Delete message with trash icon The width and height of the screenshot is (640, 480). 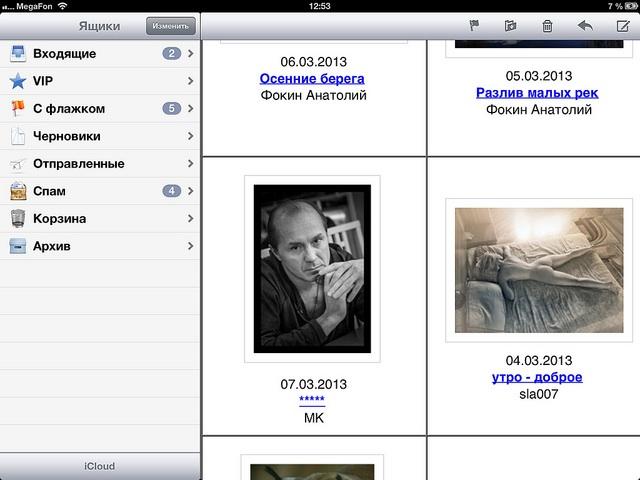tap(547, 26)
